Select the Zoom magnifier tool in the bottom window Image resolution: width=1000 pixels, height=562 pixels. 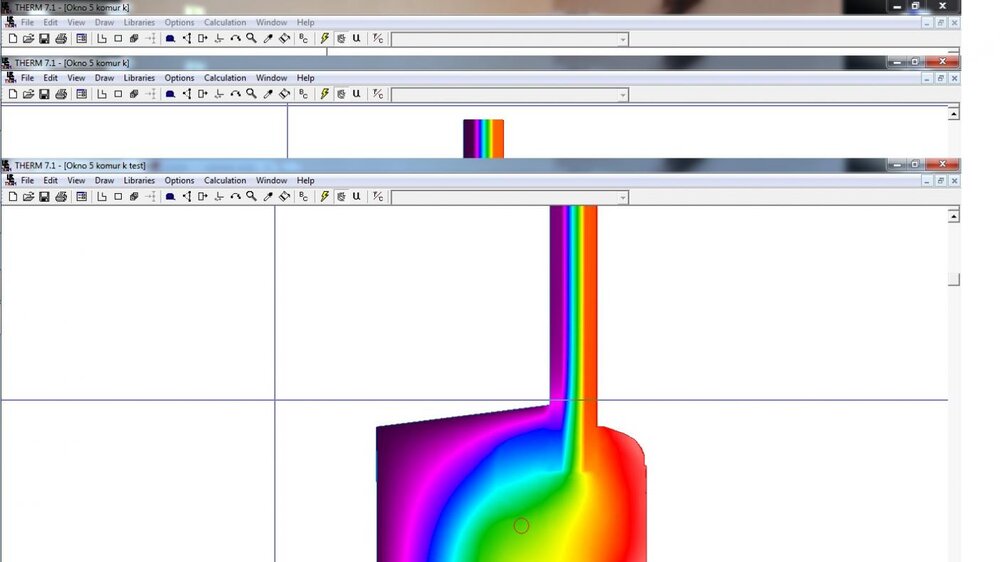point(252,197)
